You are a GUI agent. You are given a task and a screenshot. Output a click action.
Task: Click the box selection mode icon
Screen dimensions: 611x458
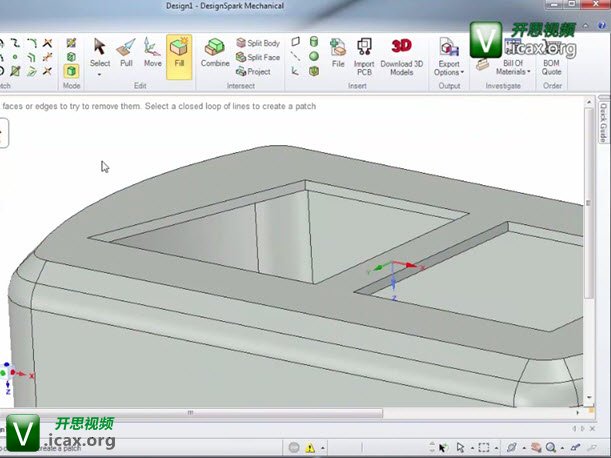[484, 447]
